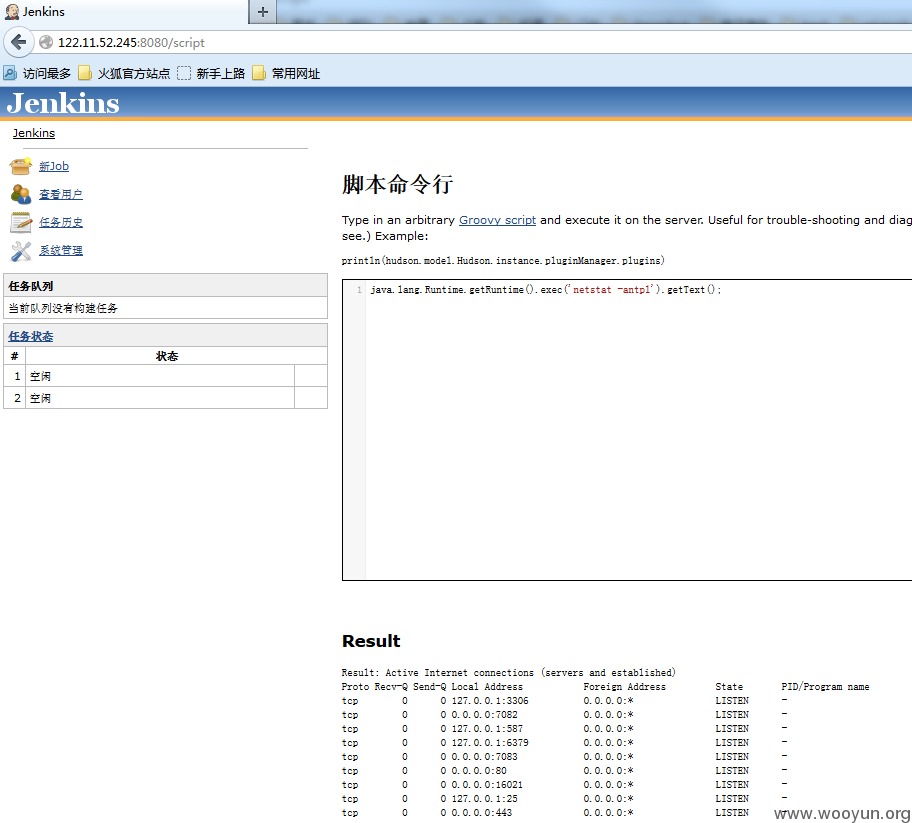The height and width of the screenshot is (823, 912).
Task: Click the 0.0.0.0:7082 local address entry
Action: [x=484, y=715]
